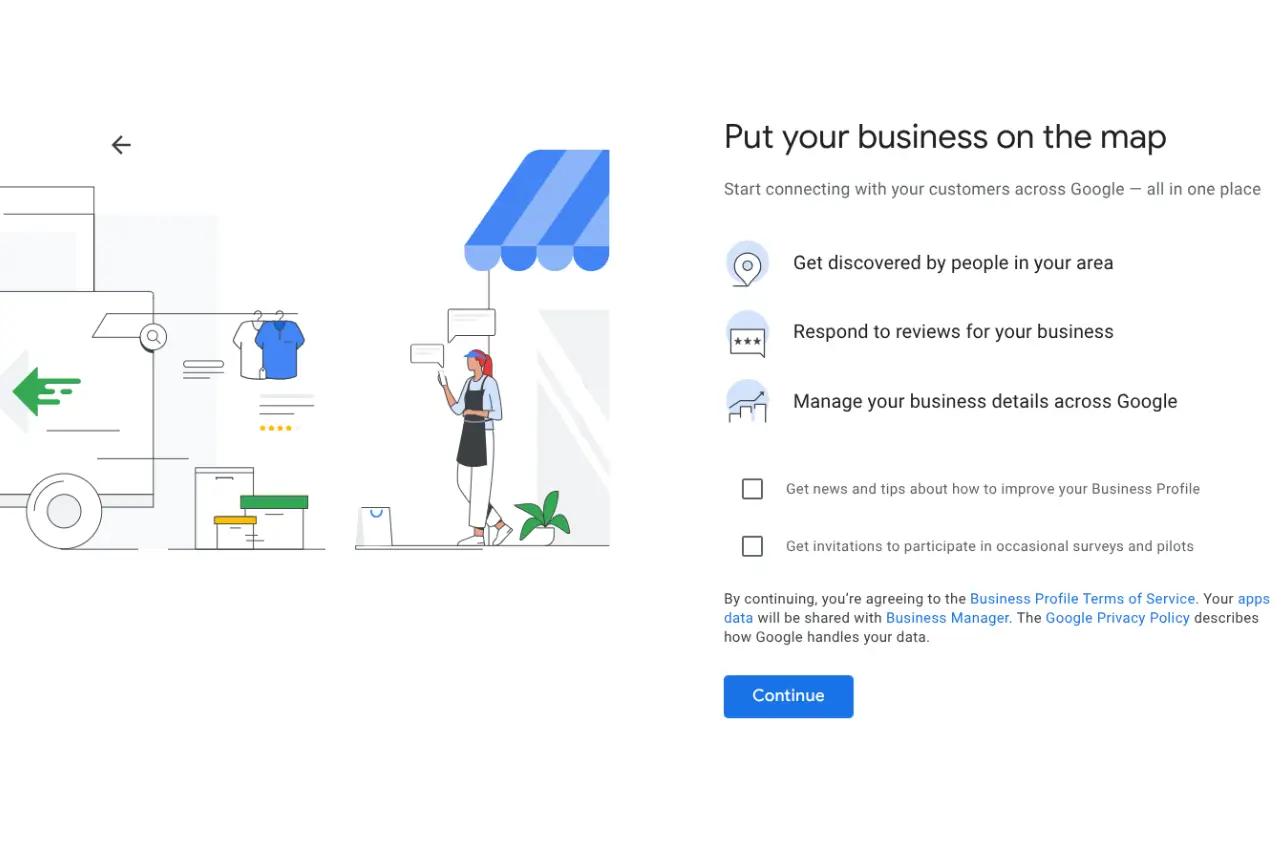This screenshot has height=853, width=1280.
Task: Click the magnifying glass in the illustration
Action: point(153,336)
